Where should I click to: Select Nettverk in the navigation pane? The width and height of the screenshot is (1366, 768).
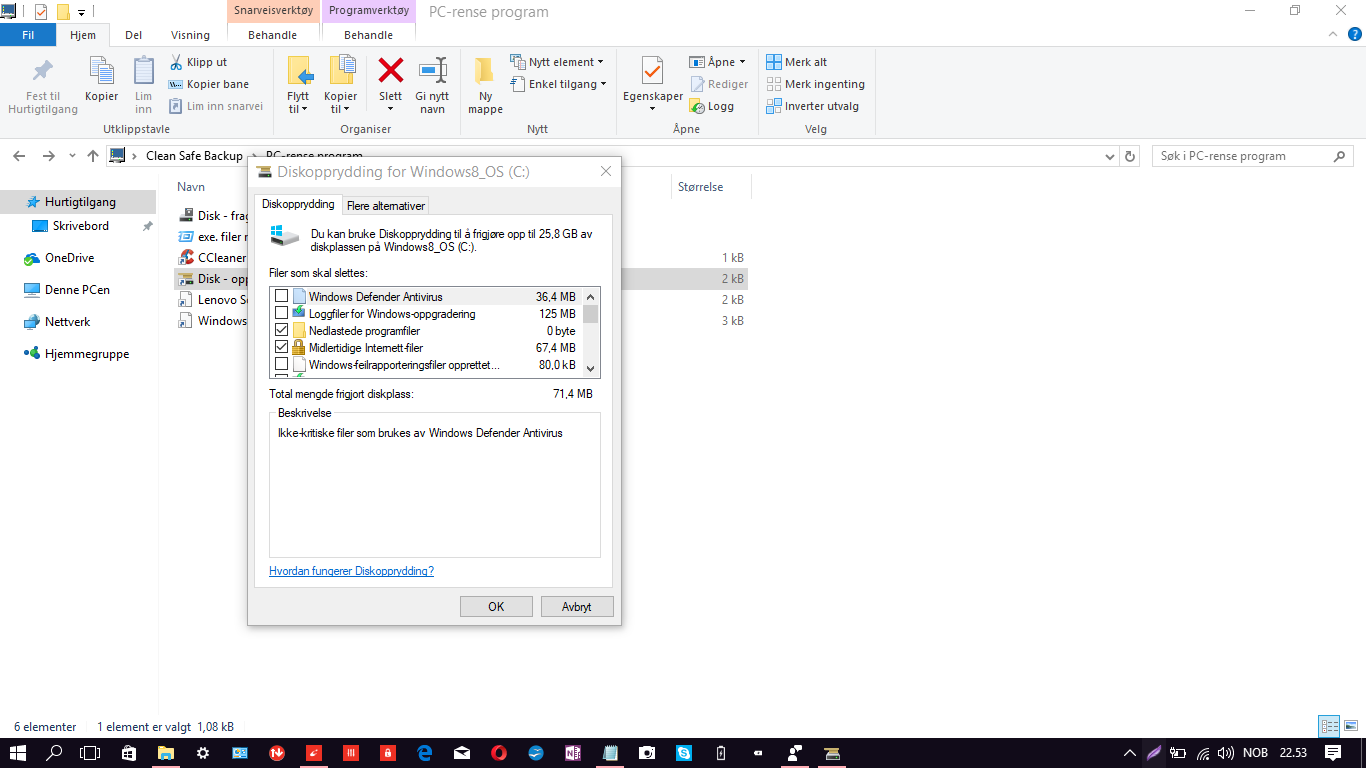[67, 322]
